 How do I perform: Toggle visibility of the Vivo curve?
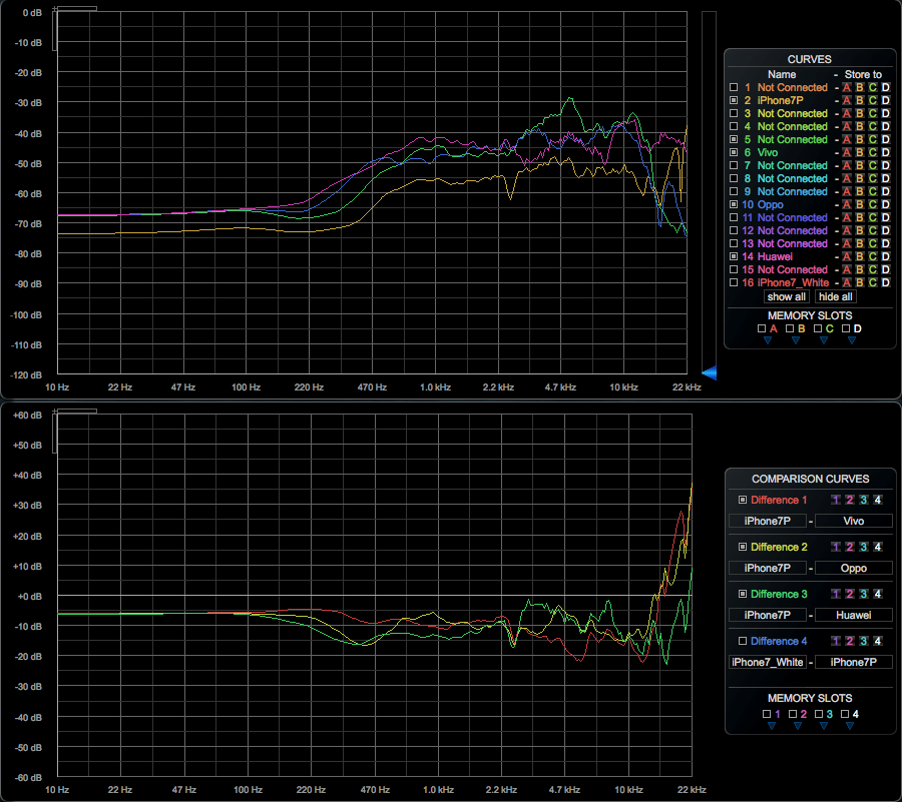point(735,152)
